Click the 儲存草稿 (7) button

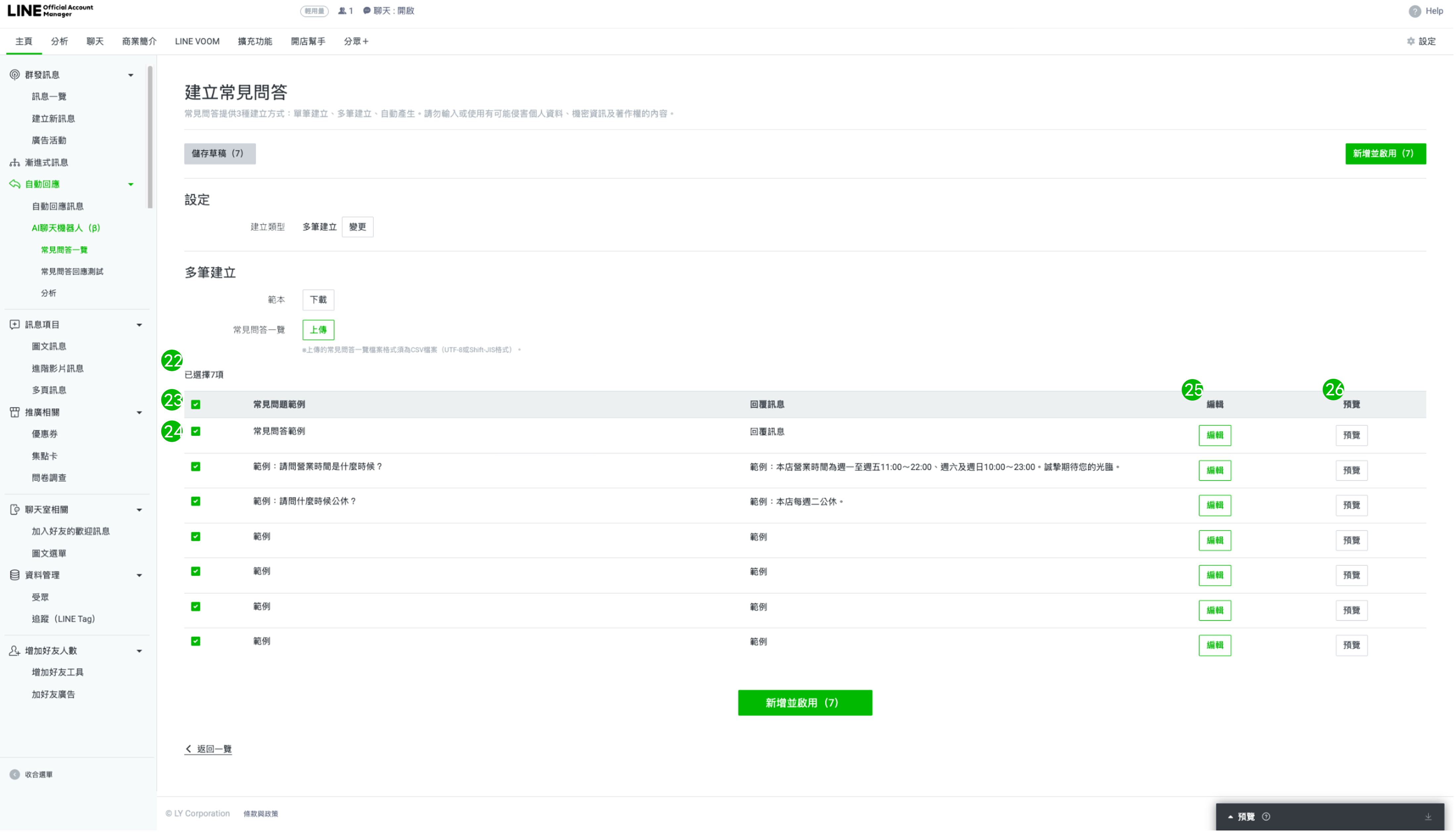(x=220, y=154)
